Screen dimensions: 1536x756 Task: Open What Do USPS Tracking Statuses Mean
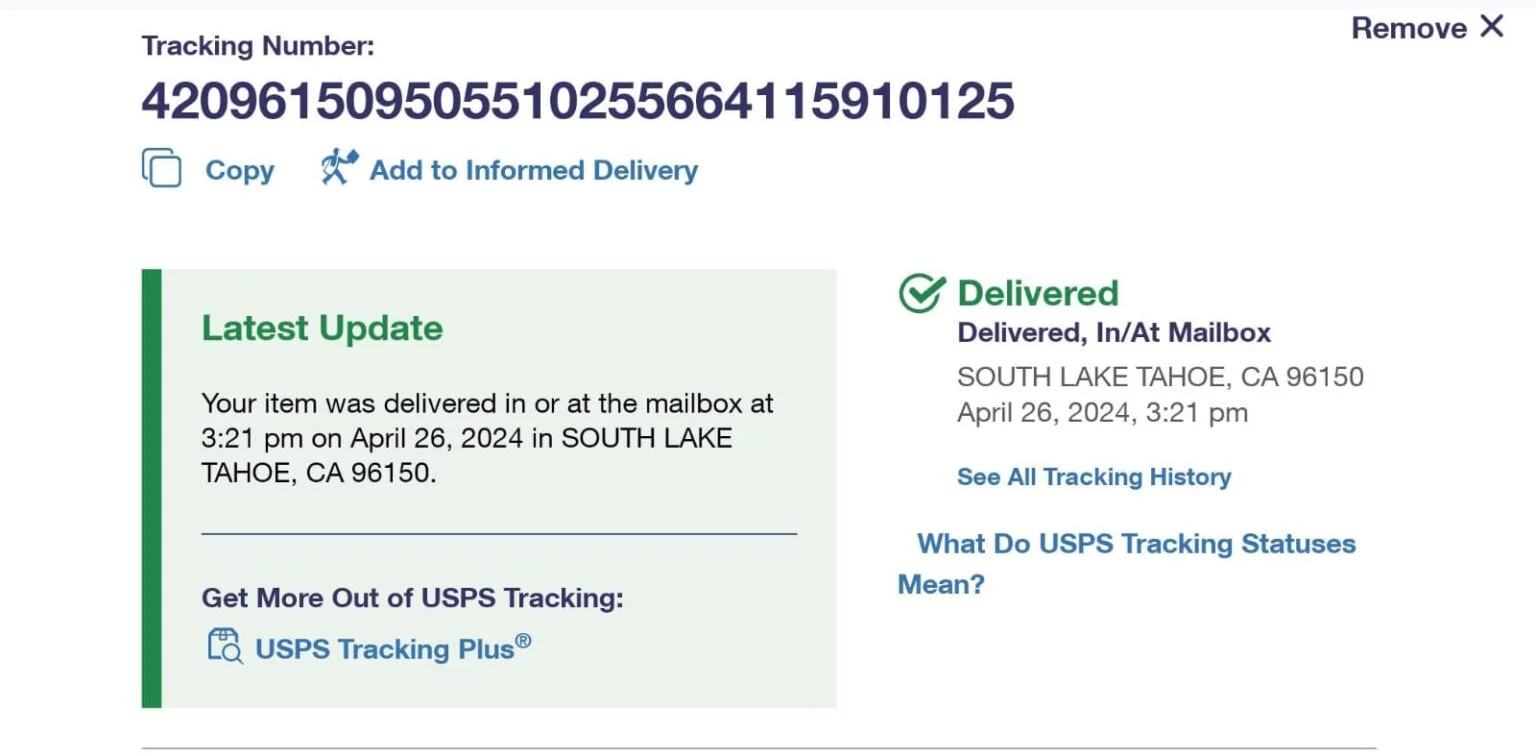click(1136, 544)
